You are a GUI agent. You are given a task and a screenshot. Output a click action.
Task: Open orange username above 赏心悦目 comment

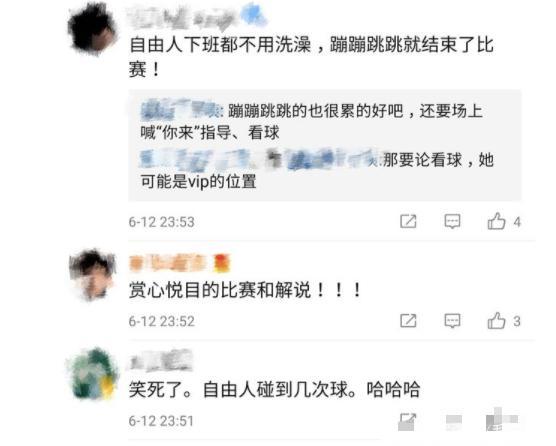click(x=180, y=263)
